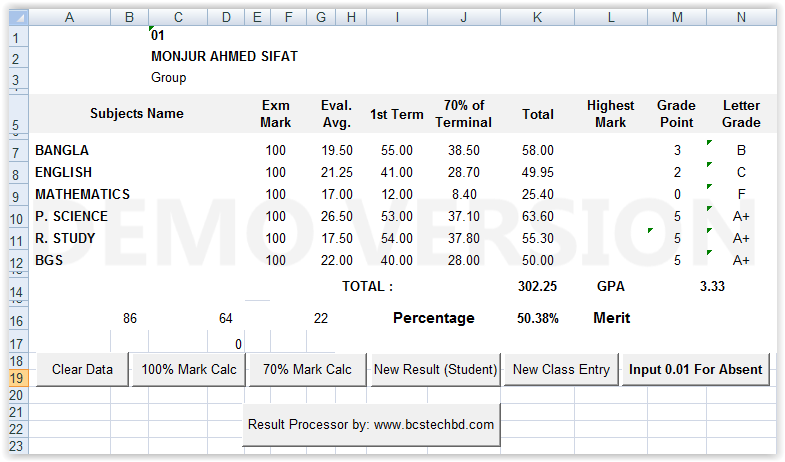Viewport: 785px width, 462px height.
Task: Select row 7 header
Action: [x=19, y=152]
